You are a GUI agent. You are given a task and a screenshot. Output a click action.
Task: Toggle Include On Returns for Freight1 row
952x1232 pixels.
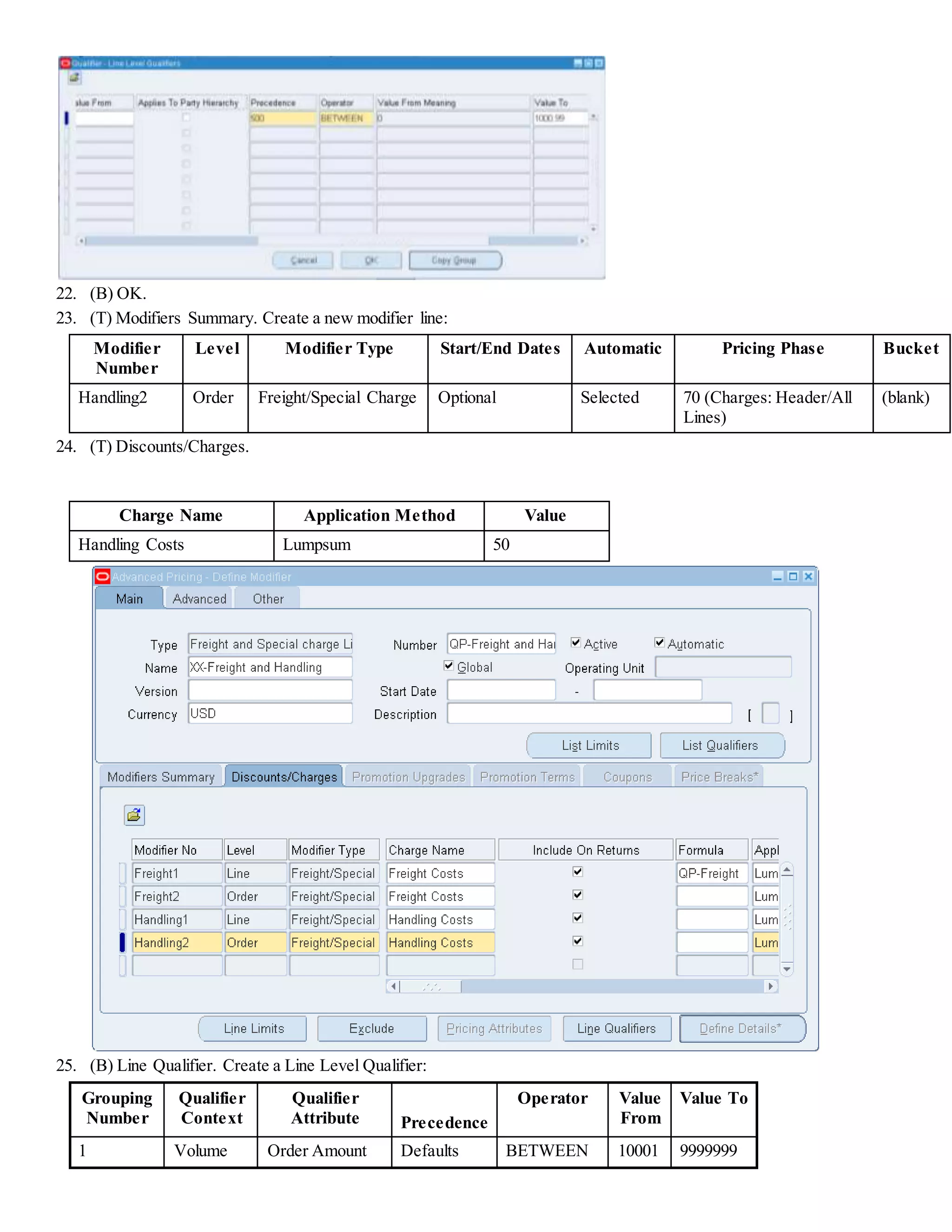(x=577, y=872)
